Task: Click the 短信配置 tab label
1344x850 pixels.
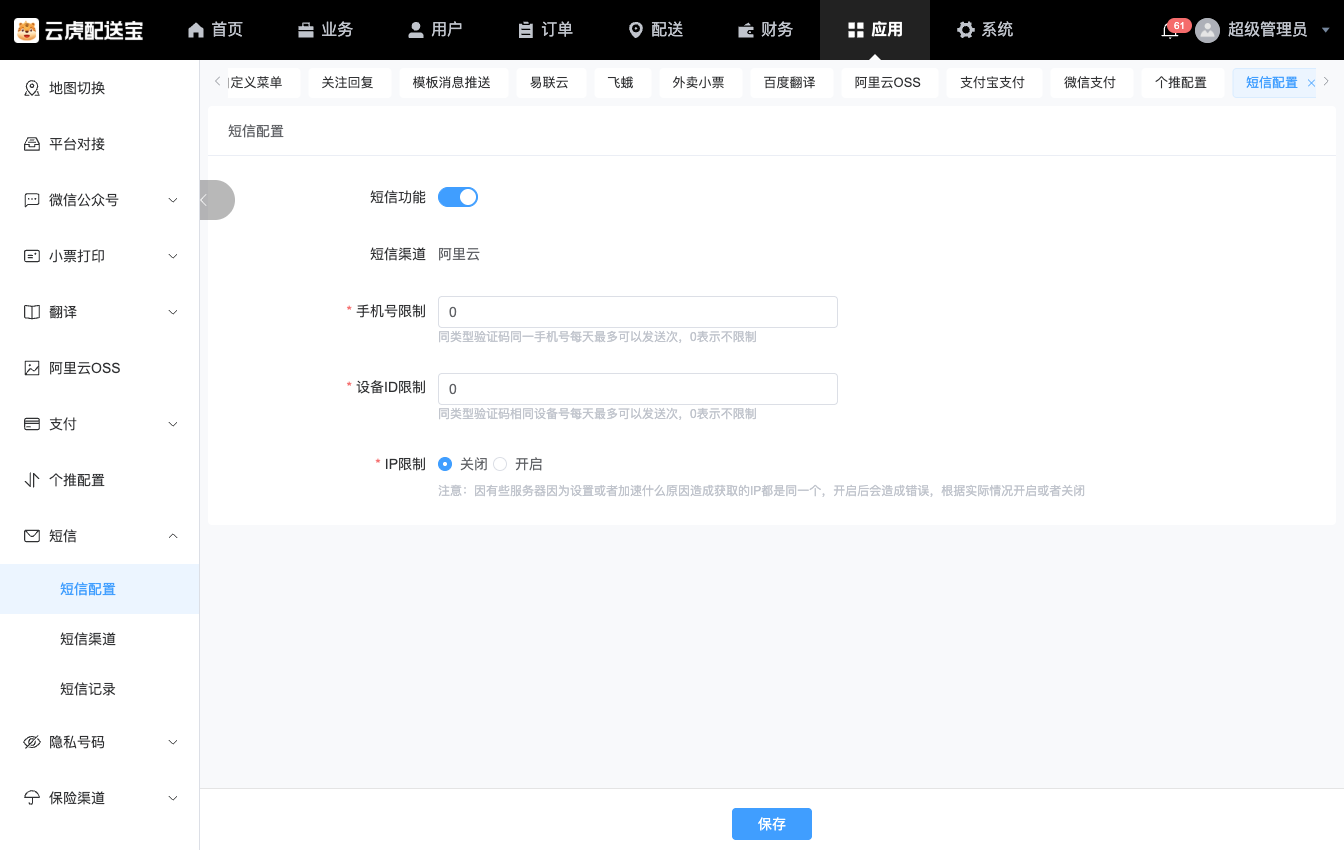Action: point(1271,83)
